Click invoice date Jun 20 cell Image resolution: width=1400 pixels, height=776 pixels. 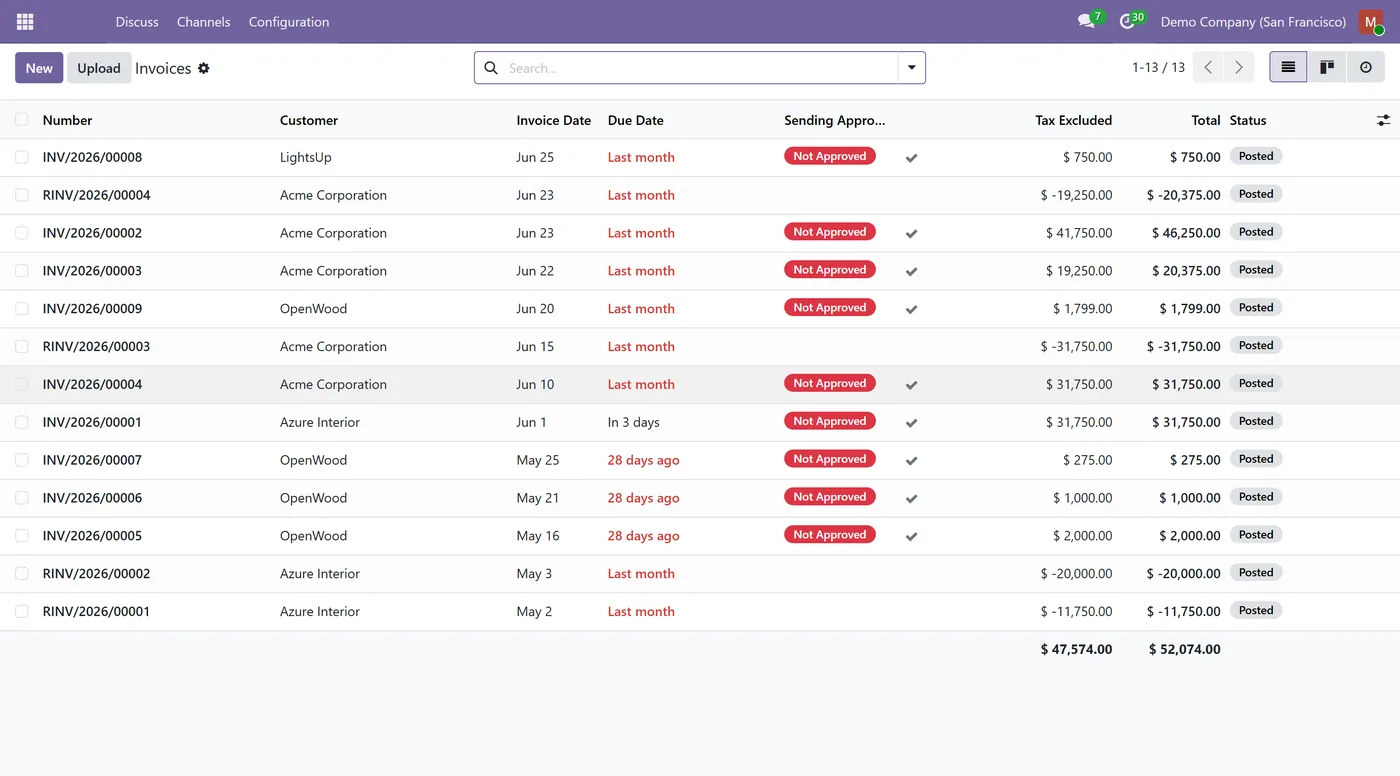pos(535,309)
